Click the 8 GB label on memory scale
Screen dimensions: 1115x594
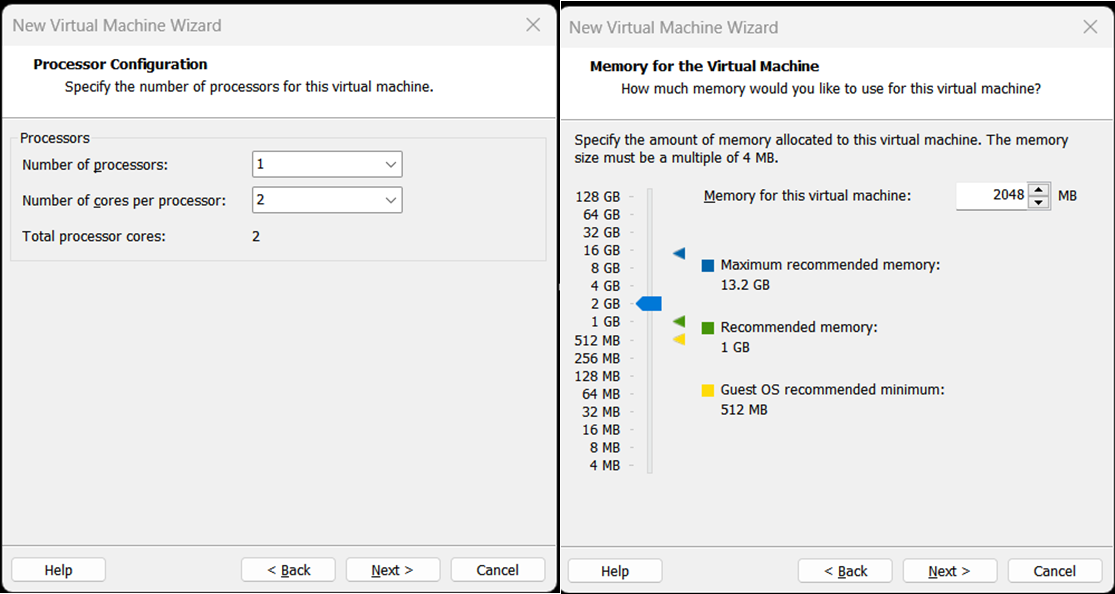[x=605, y=268]
